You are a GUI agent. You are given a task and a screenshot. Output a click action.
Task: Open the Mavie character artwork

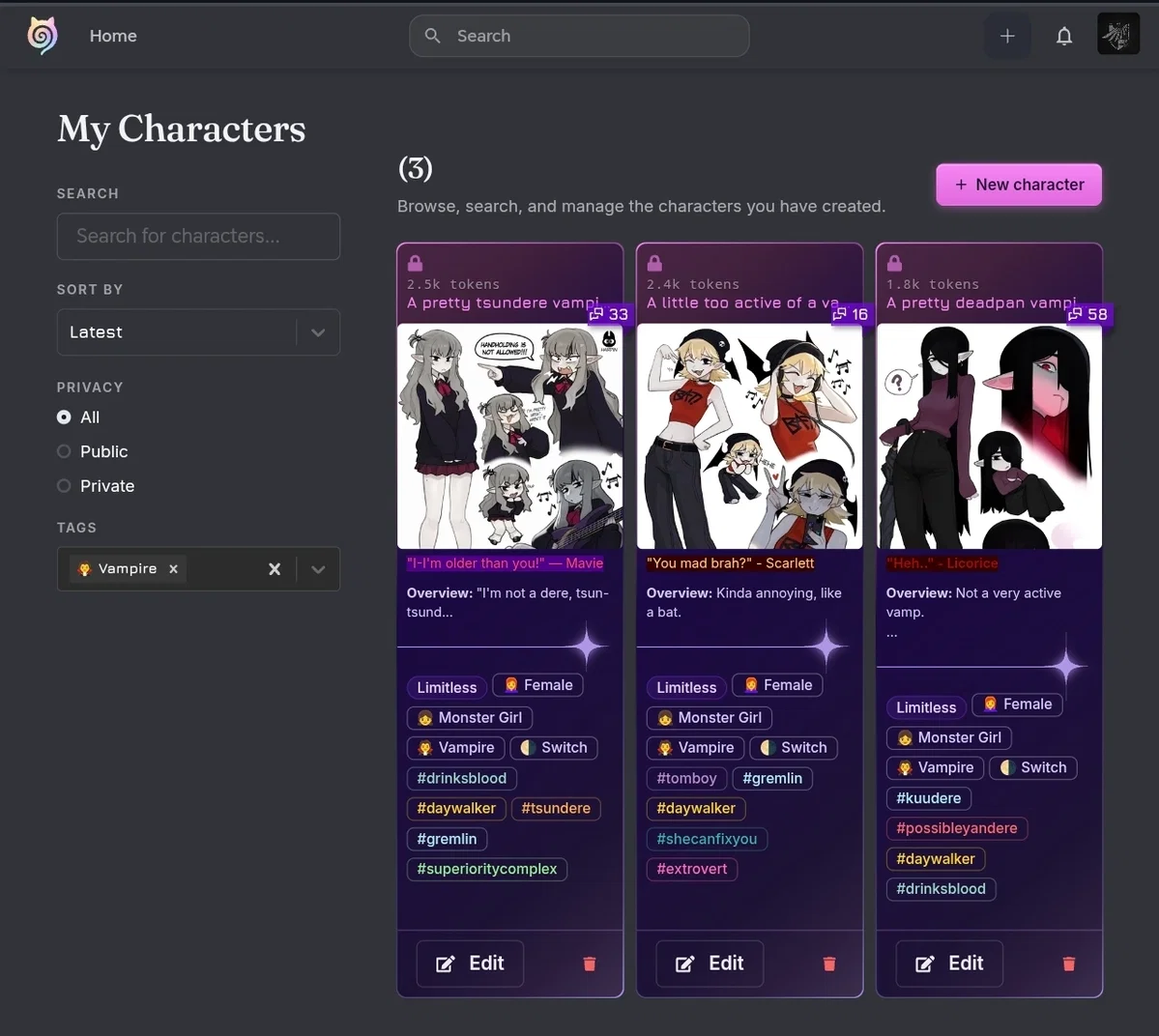pyautogui.click(x=510, y=436)
